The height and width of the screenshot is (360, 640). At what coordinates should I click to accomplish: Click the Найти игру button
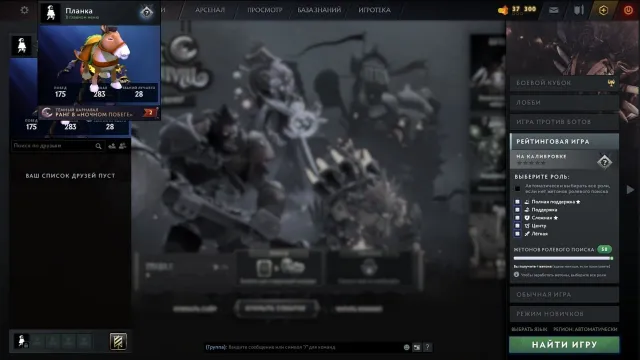[564, 345]
